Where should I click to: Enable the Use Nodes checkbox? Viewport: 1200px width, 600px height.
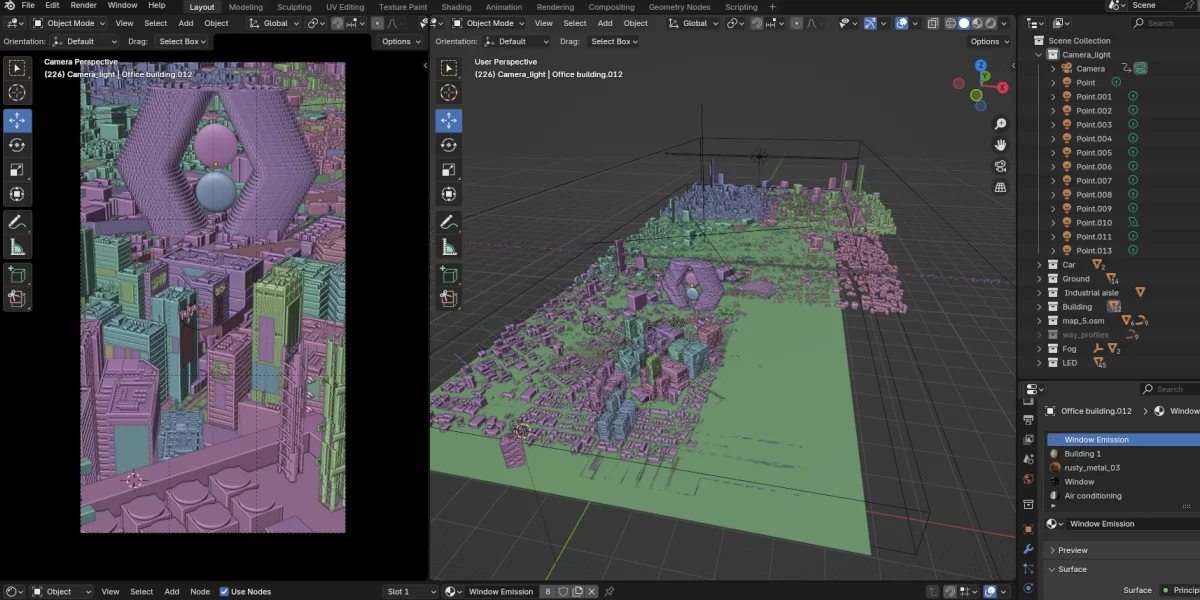tap(222, 591)
